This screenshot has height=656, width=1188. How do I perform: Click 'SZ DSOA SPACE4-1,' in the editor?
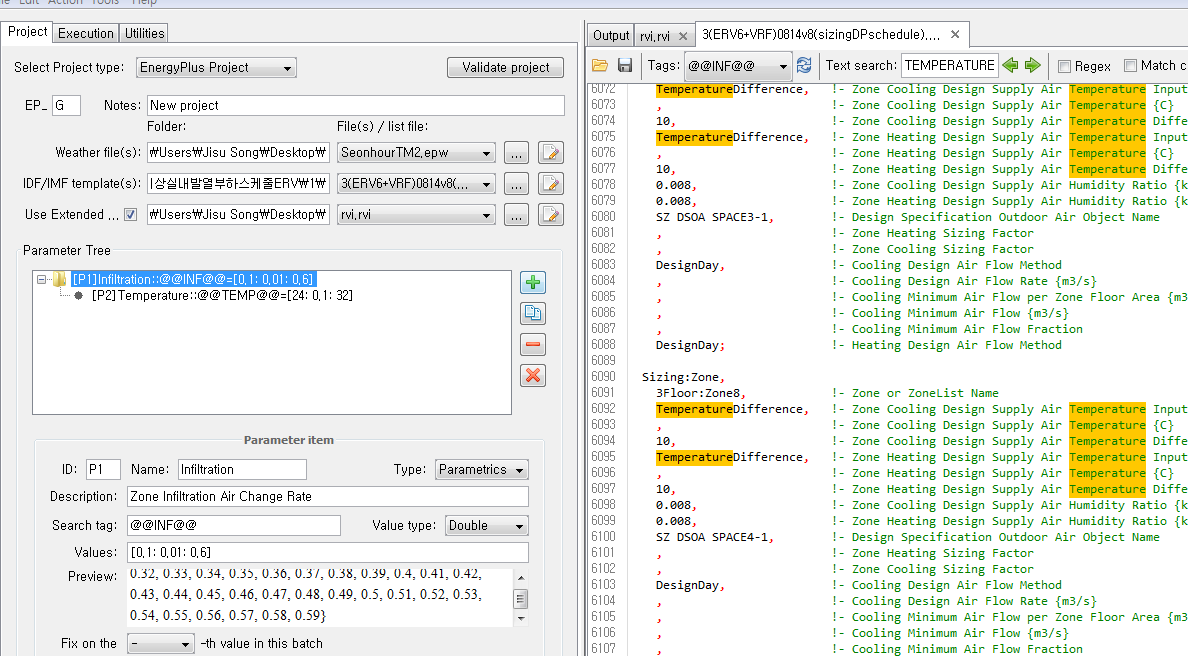(714, 537)
